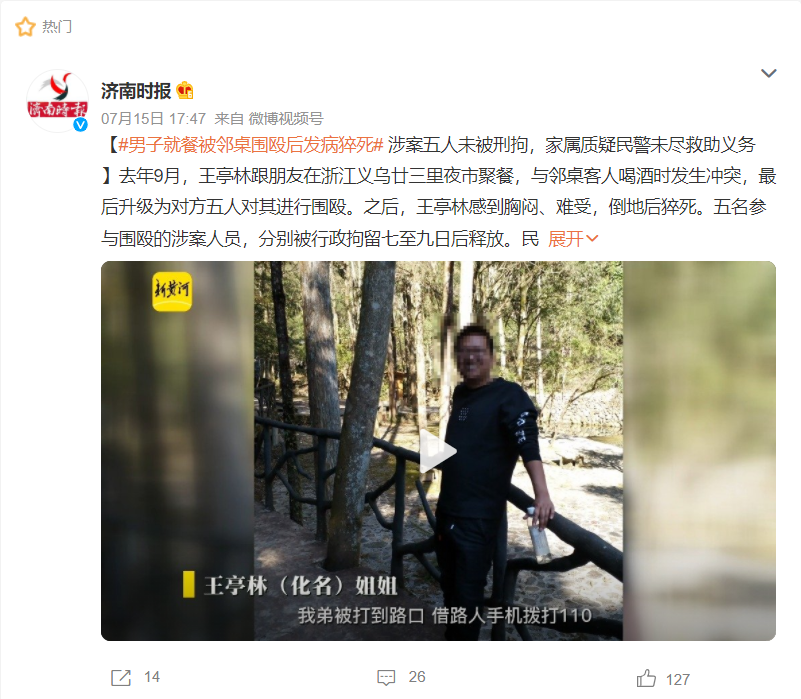Expand full post text with 展开

pos(566,239)
